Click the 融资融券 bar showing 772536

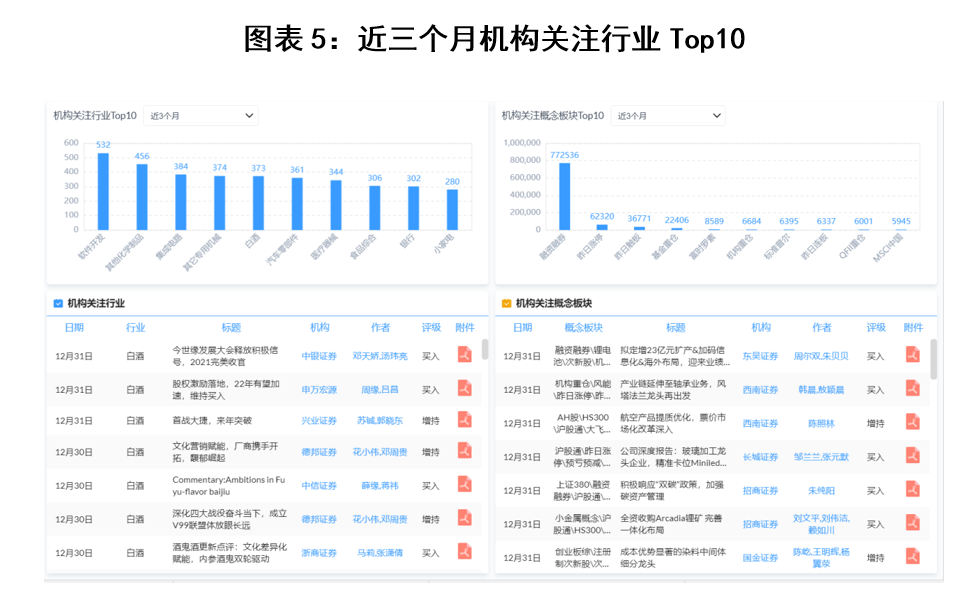click(x=564, y=196)
